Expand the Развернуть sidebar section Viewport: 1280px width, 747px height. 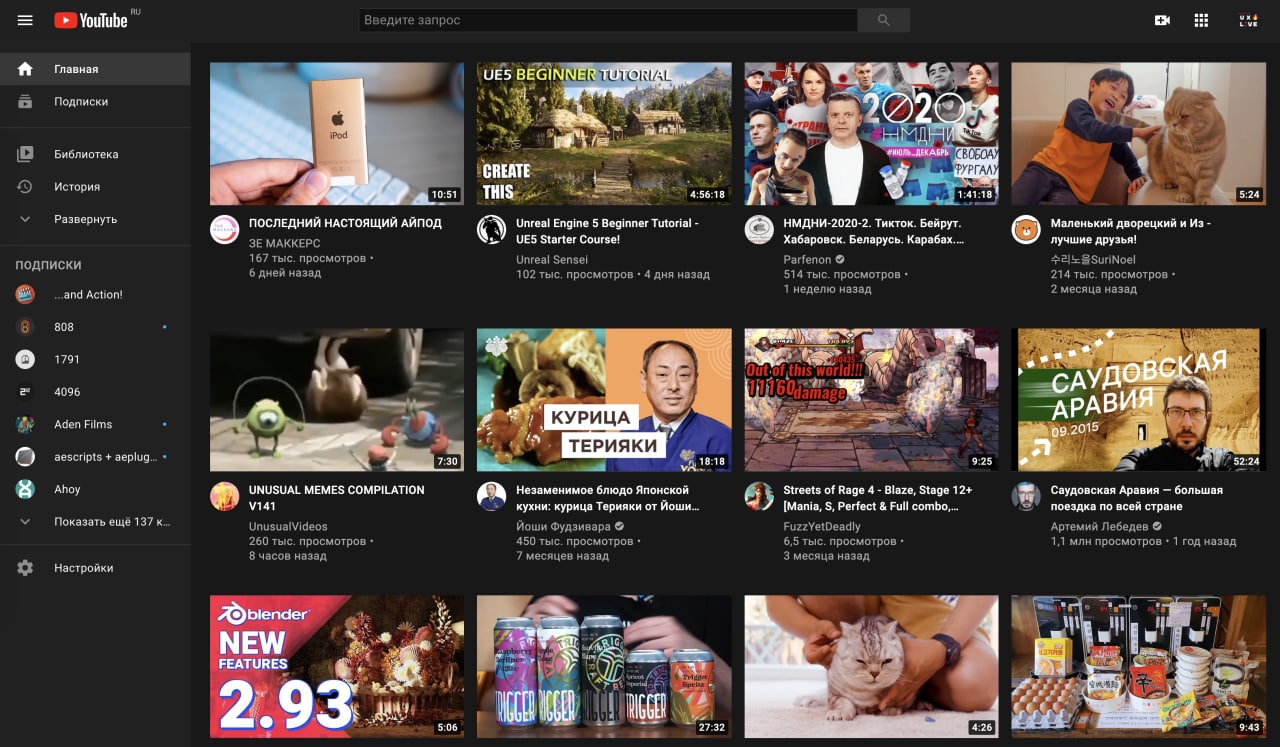coord(95,218)
